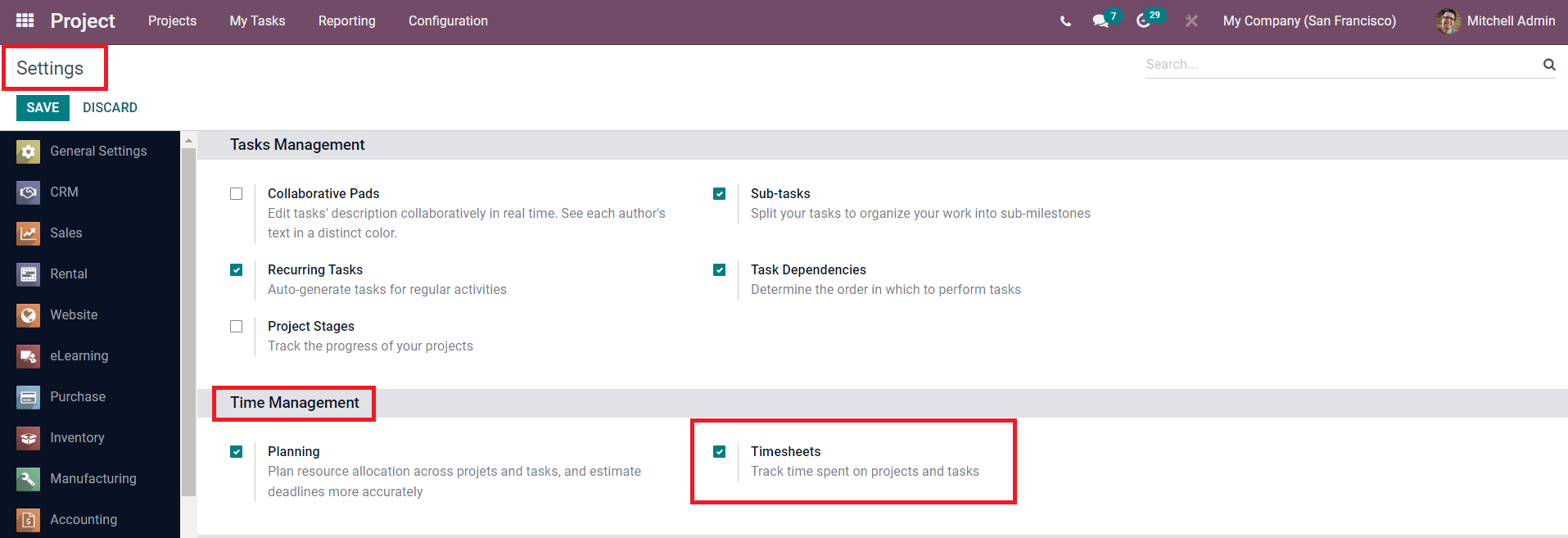This screenshot has height=538, width=1568.
Task: Click the phone call icon
Action: click(1065, 21)
